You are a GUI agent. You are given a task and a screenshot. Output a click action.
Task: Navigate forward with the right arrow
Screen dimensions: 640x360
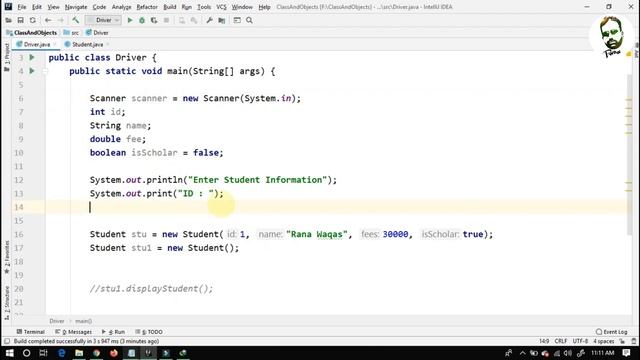(x=60, y=20)
